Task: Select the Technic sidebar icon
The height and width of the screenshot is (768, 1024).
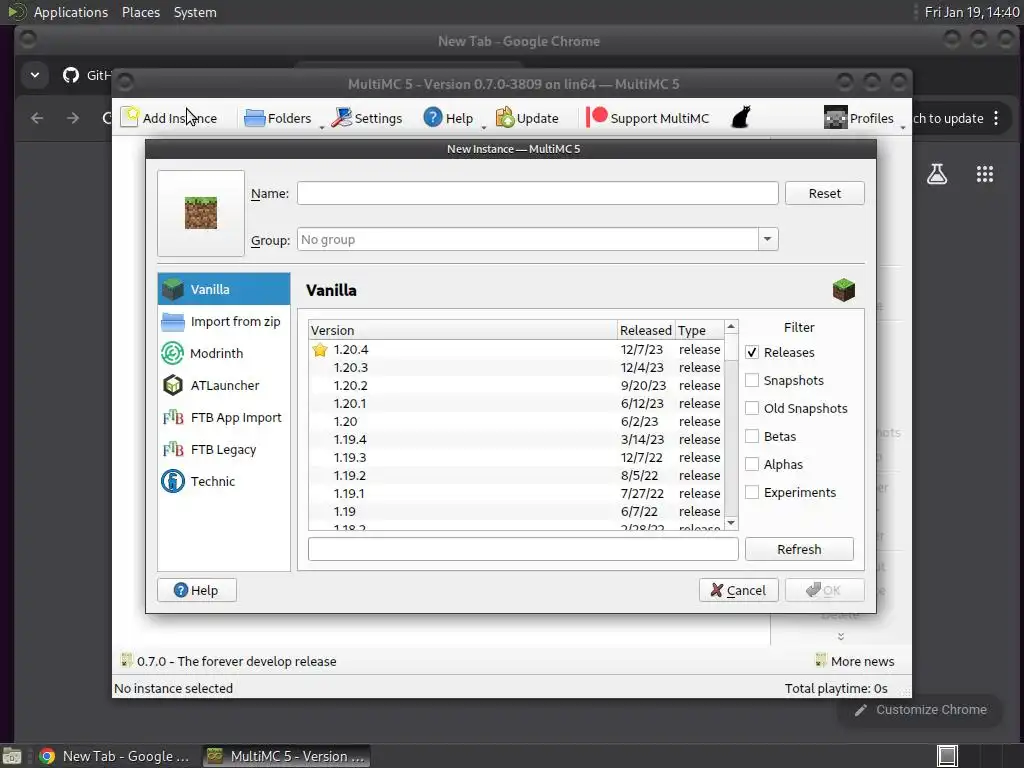Action: pos(173,481)
